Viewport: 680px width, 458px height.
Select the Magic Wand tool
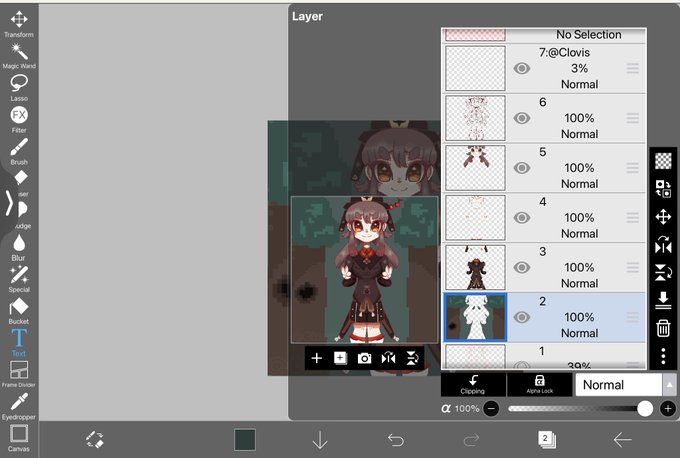pyautogui.click(x=19, y=56)
